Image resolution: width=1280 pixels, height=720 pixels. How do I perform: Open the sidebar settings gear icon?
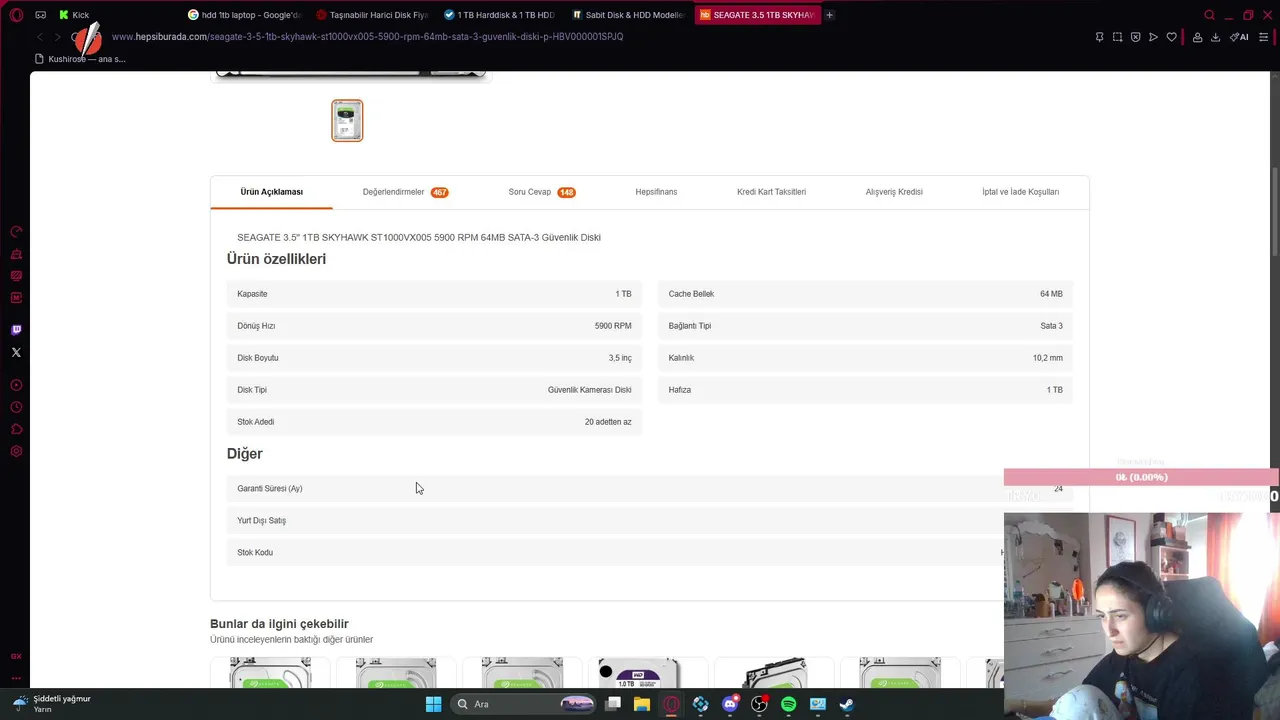16,451
